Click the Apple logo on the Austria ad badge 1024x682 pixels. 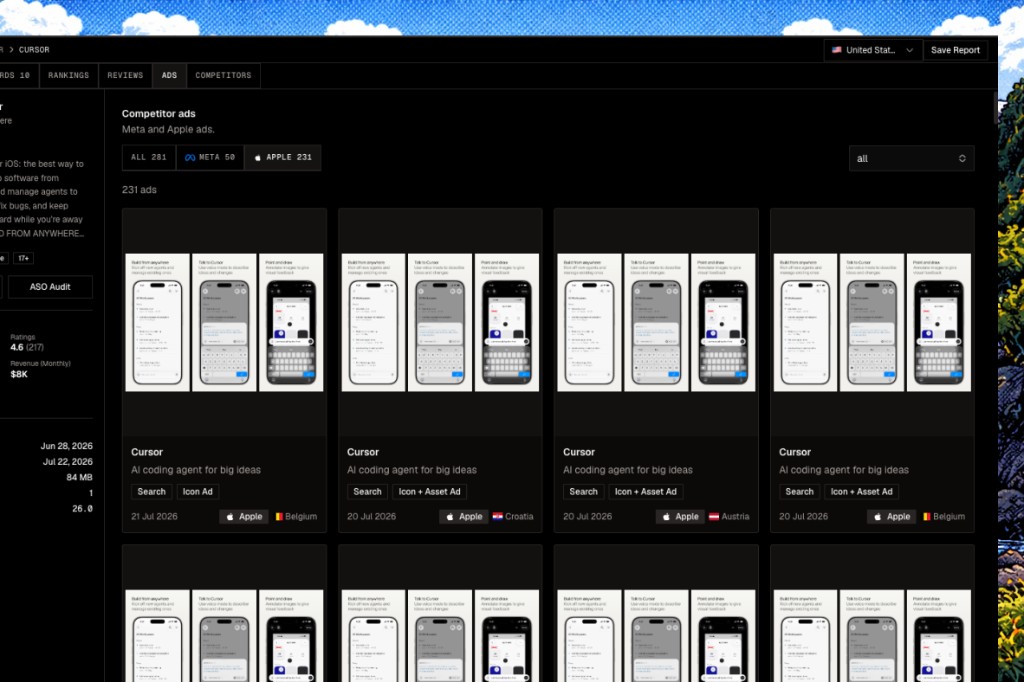666,517
